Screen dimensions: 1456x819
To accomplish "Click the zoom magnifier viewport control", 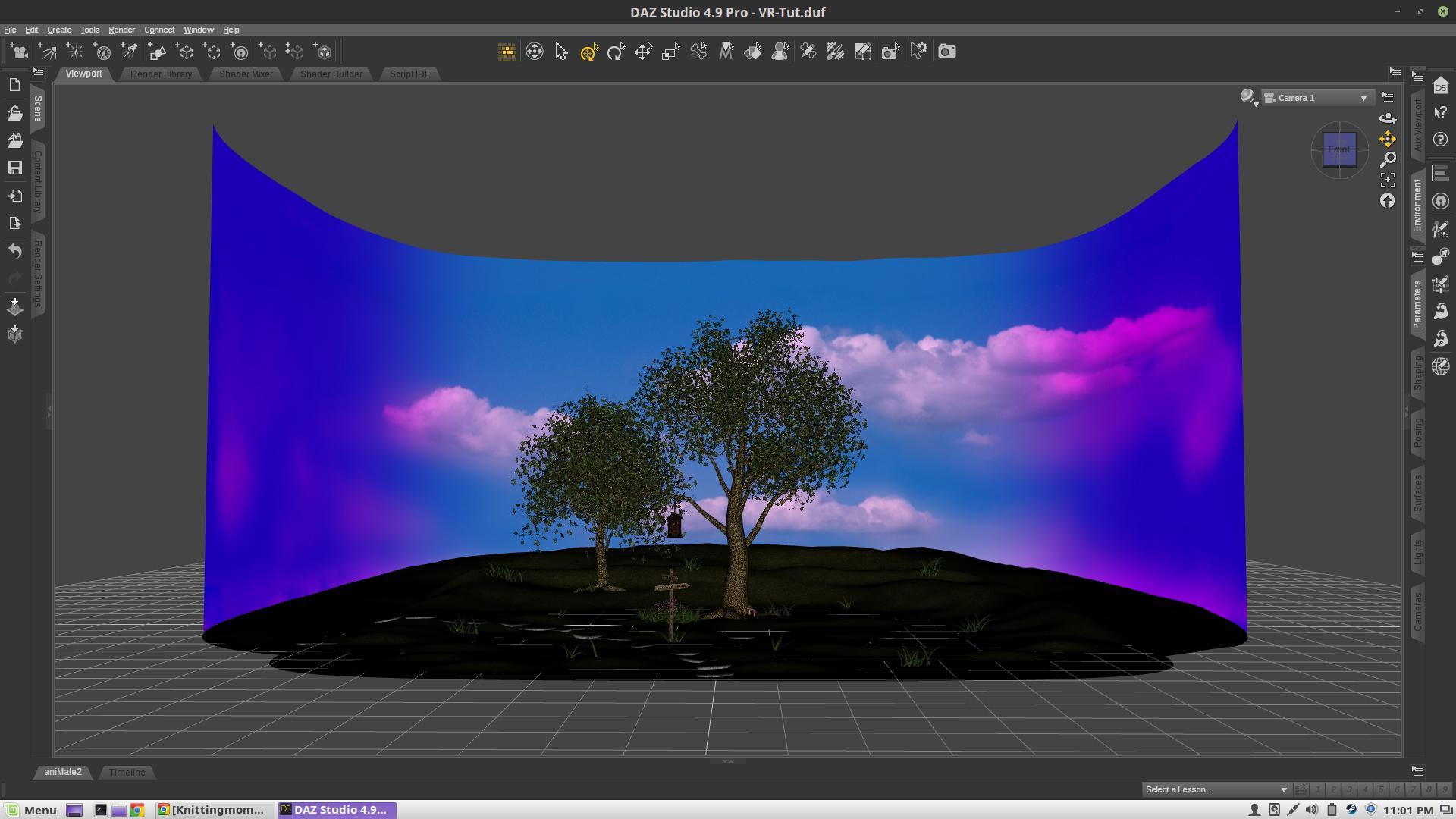I will [x=1387, y=160].
